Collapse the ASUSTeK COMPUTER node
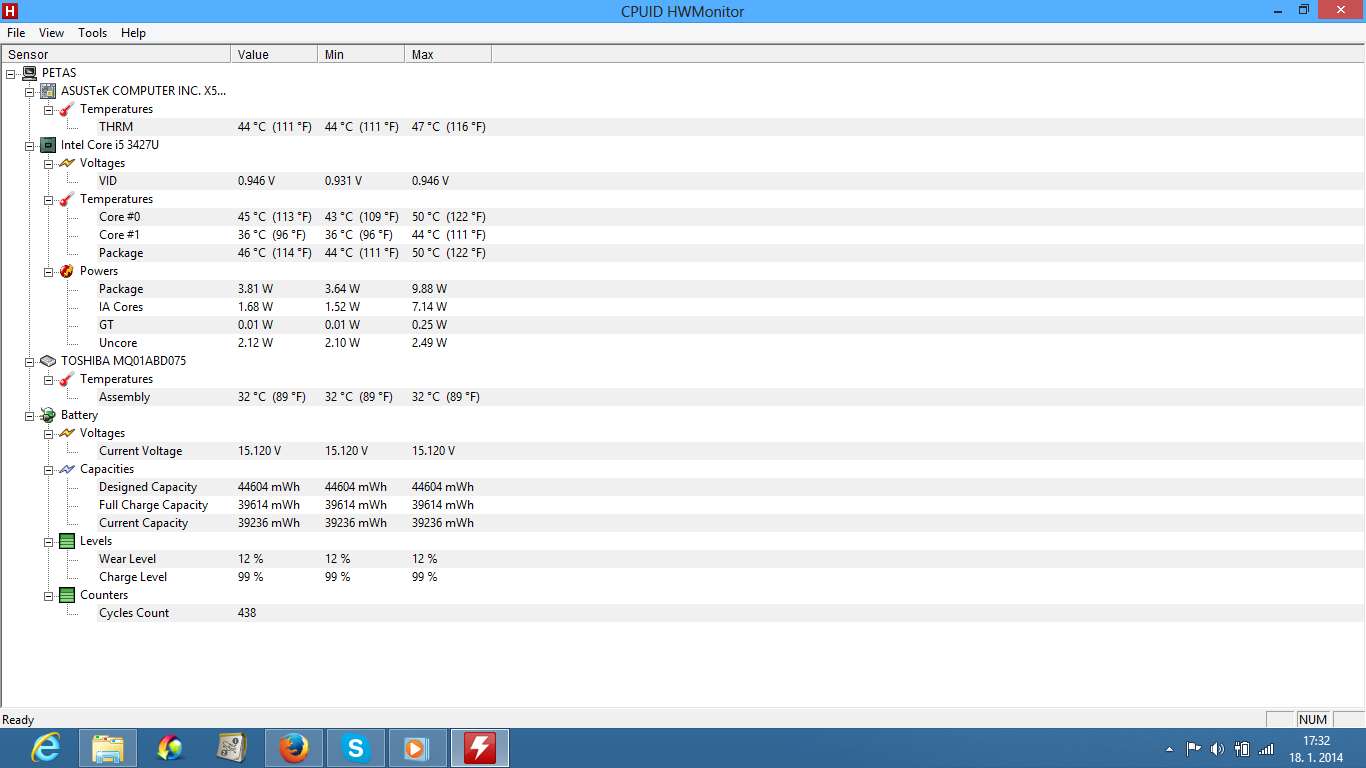This screenshot has height=768, width=1366. pos(29,91)
